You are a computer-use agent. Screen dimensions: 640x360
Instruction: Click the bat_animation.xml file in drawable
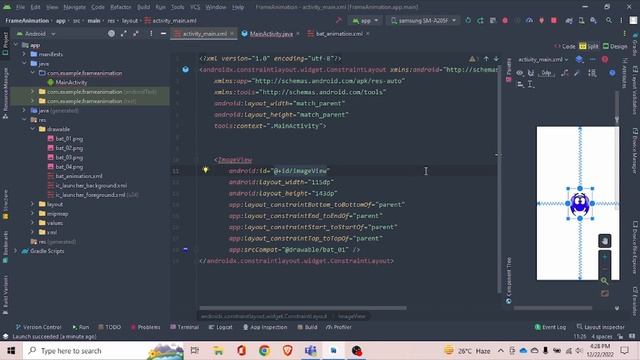point(75,176)
